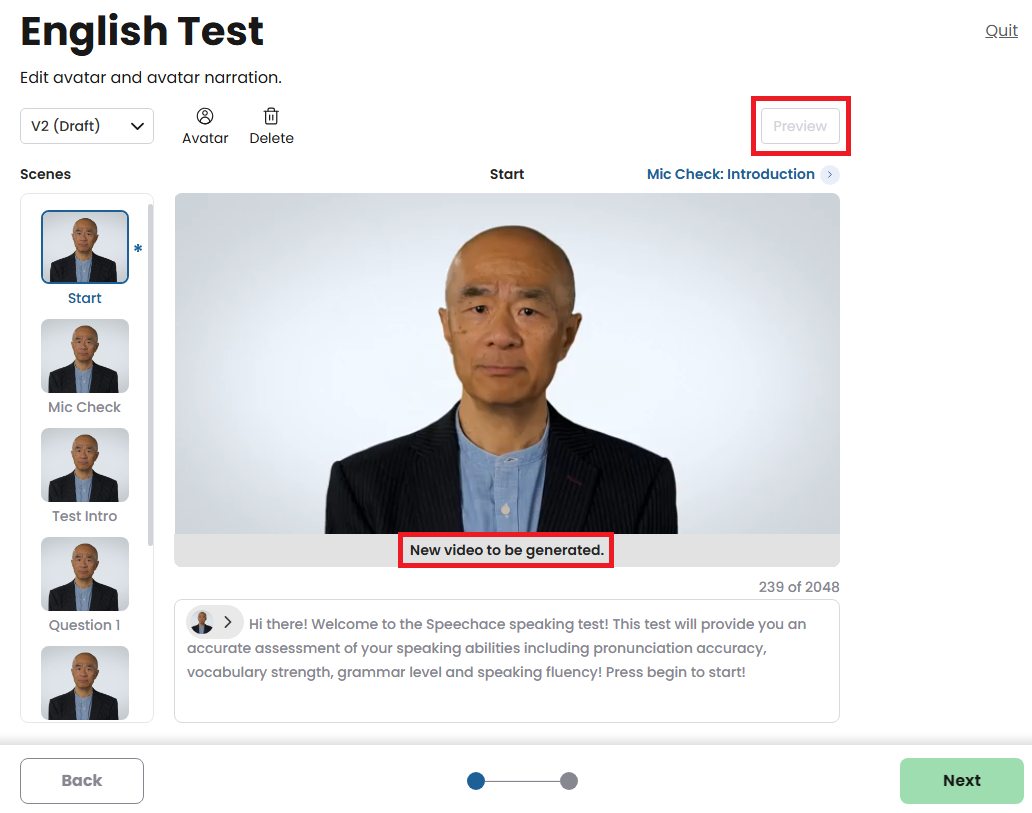Viewport: 1032px width, 813px height.
Task: Open the V2 (Draft) version dropdown
Action: (87, 126)
